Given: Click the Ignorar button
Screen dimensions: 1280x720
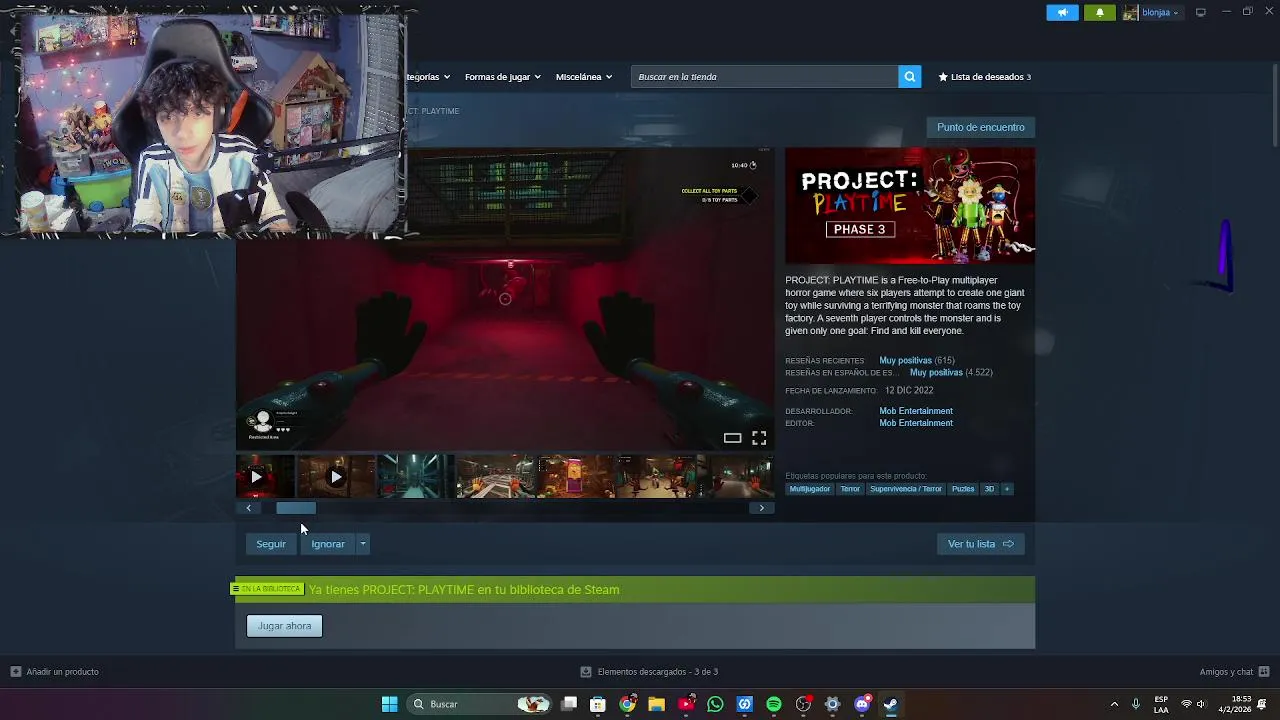Looking at the screenshot, I should [x=327, y=544].
